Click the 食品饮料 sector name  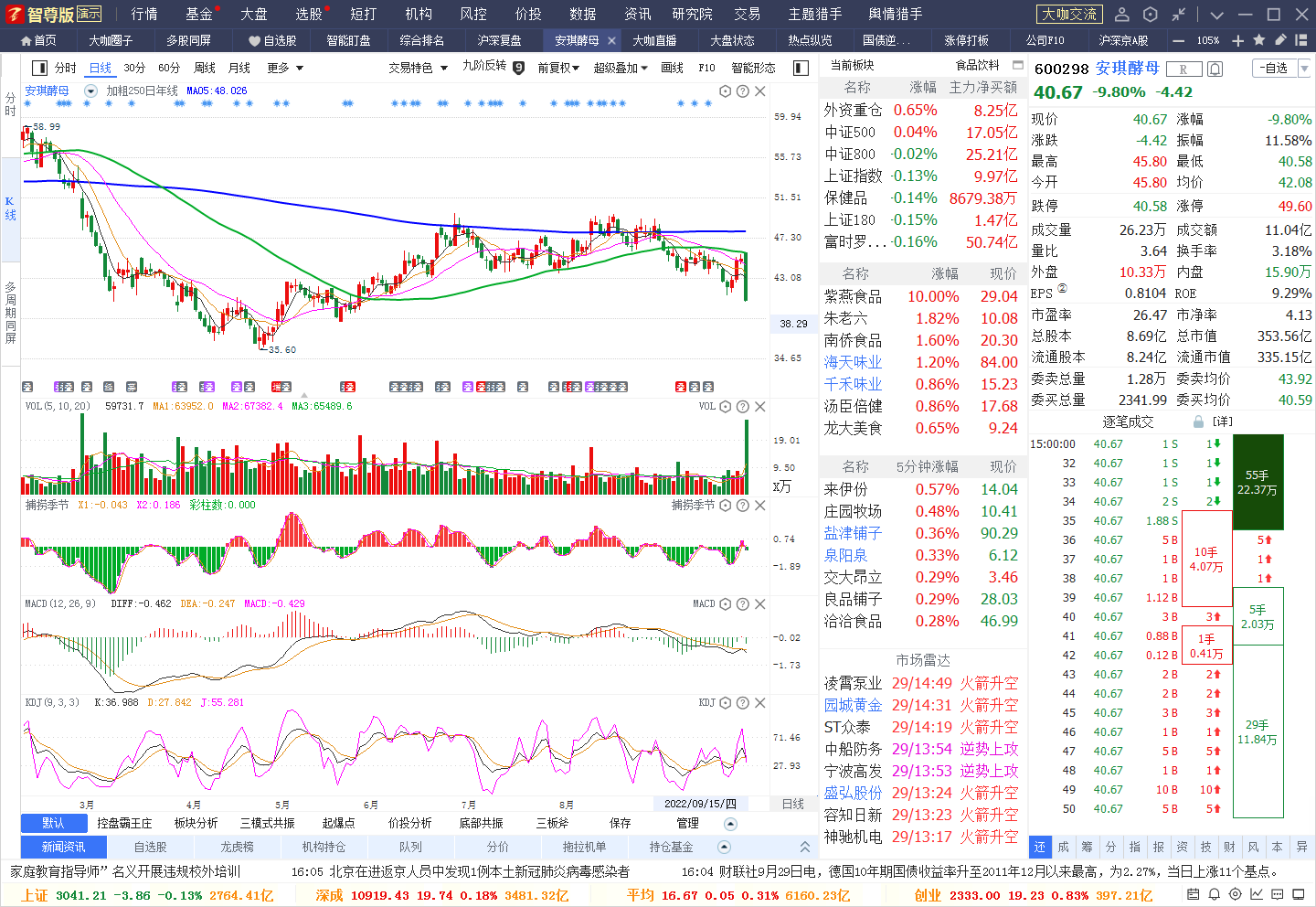pyautogui.click(x=978, y=65)
